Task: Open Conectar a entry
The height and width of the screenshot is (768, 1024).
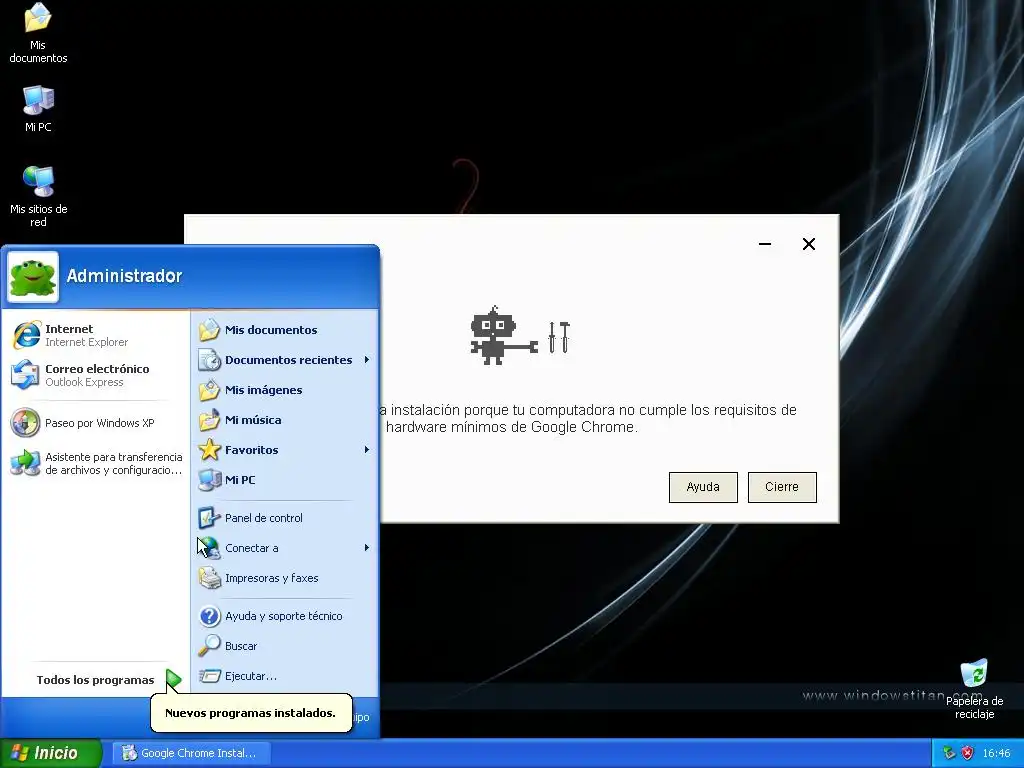Action: coord(285,548)
